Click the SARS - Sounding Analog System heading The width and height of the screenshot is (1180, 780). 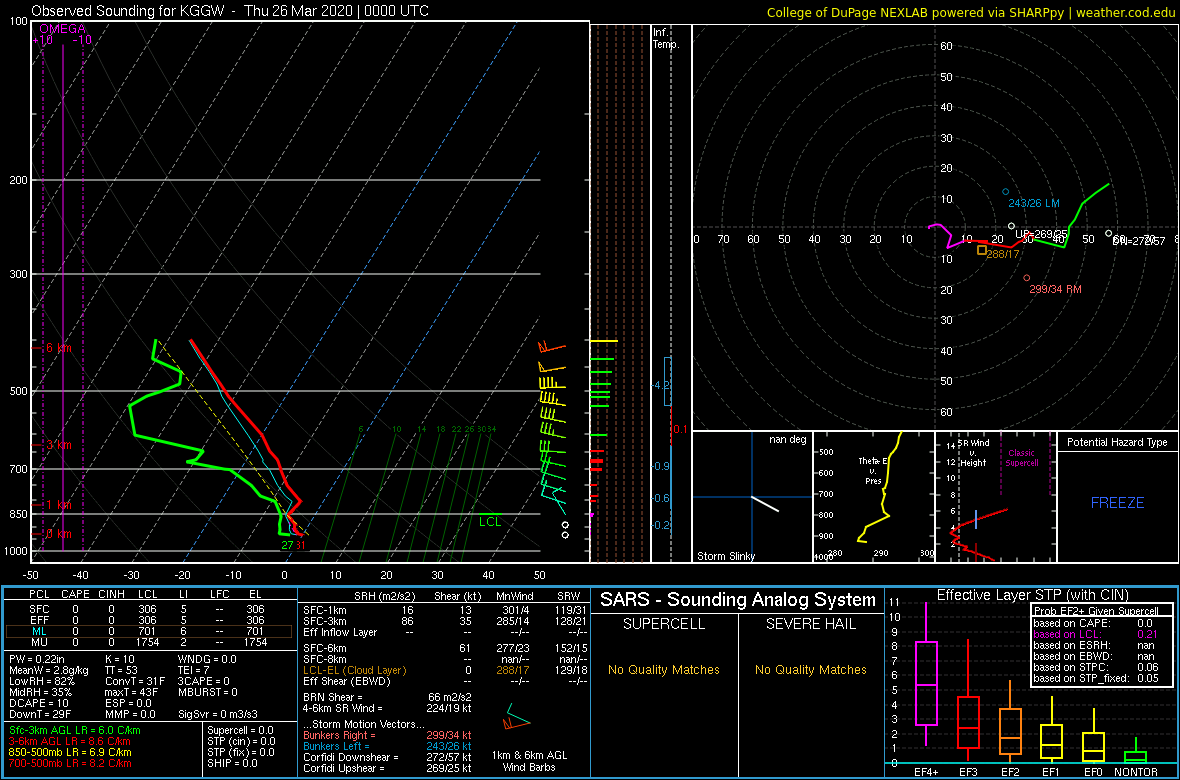738,600
